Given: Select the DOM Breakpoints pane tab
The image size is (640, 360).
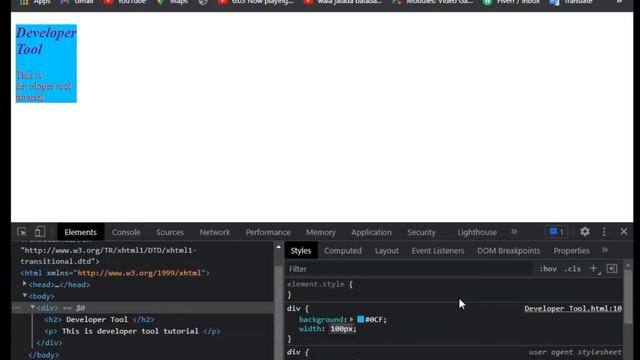Looking at the screenshot, I should [509, 251].
